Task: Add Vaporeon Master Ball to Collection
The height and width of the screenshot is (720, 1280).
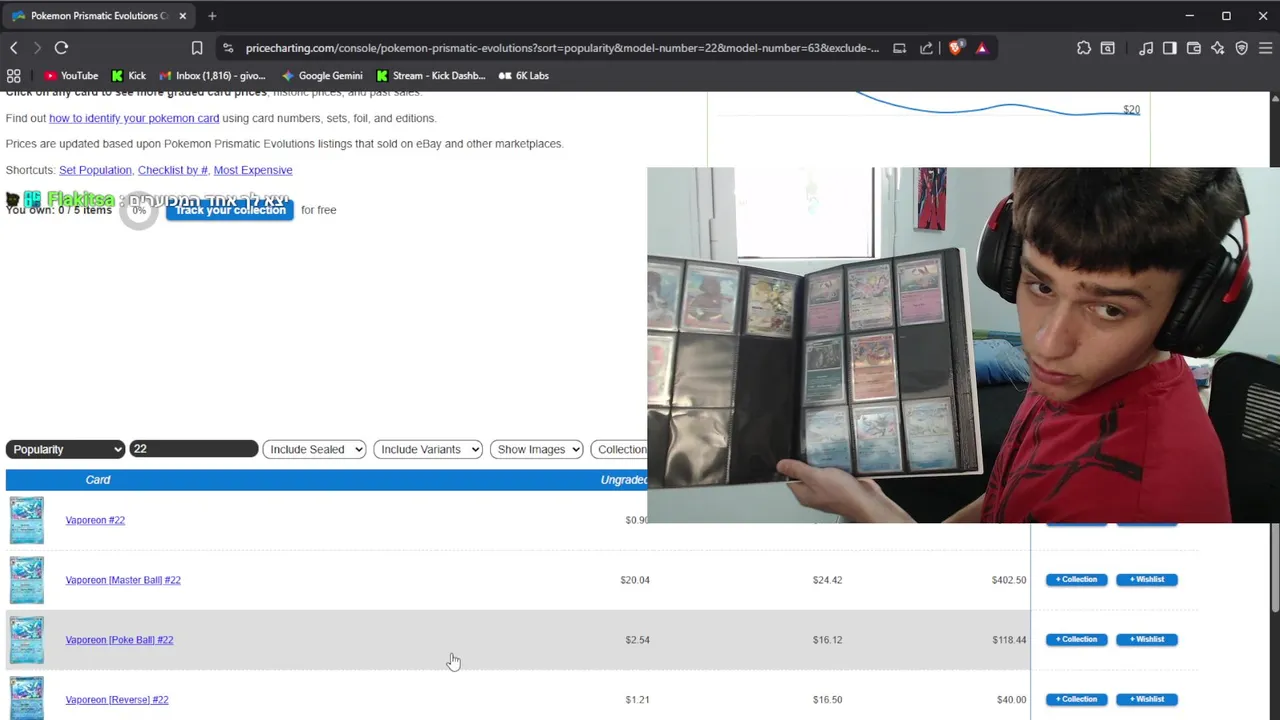Action: pyautogui.click(x=1077, y=580)
